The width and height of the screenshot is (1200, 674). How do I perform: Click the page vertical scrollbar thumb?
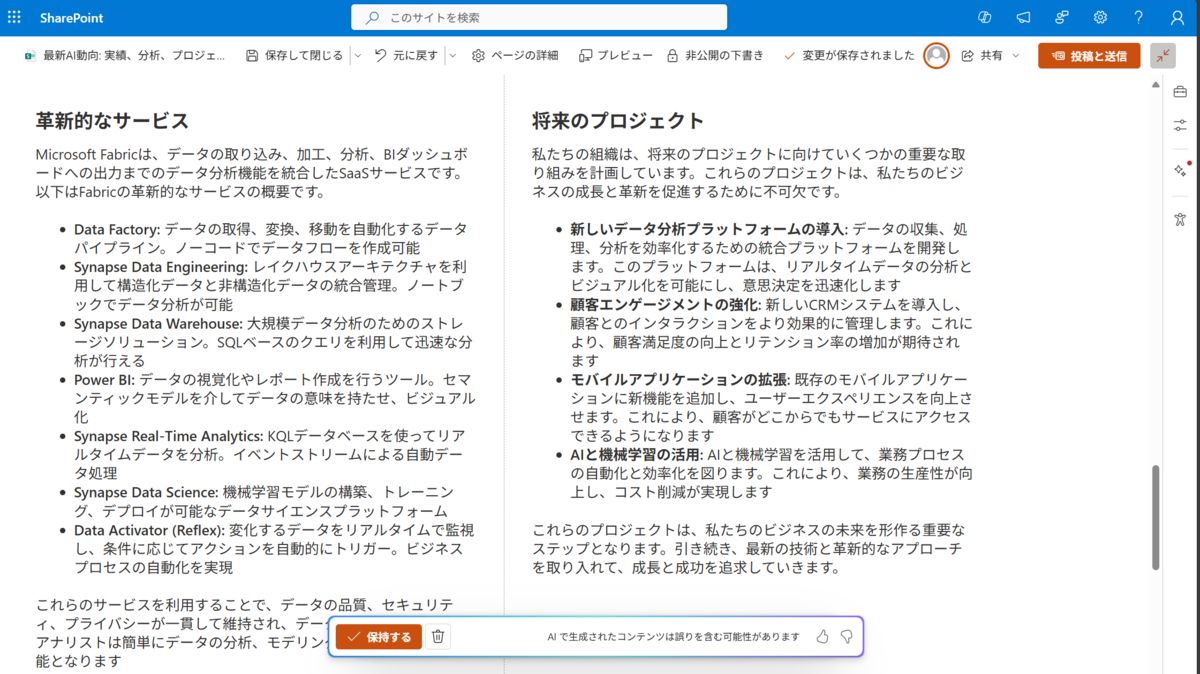1156,517
